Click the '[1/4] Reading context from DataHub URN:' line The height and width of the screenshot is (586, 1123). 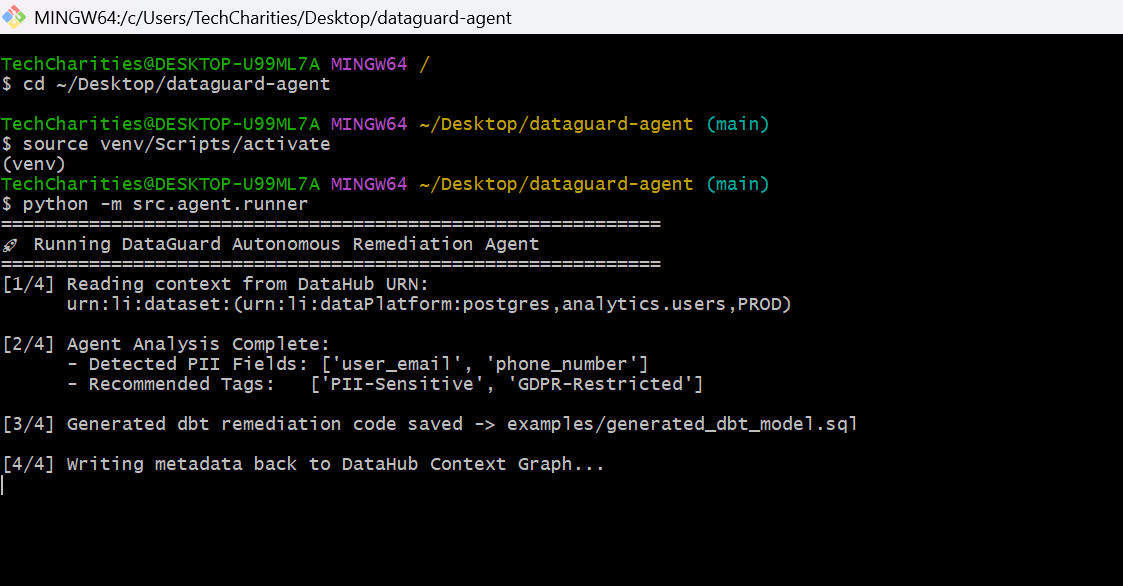pyautogui.click(x=215, y=284)
